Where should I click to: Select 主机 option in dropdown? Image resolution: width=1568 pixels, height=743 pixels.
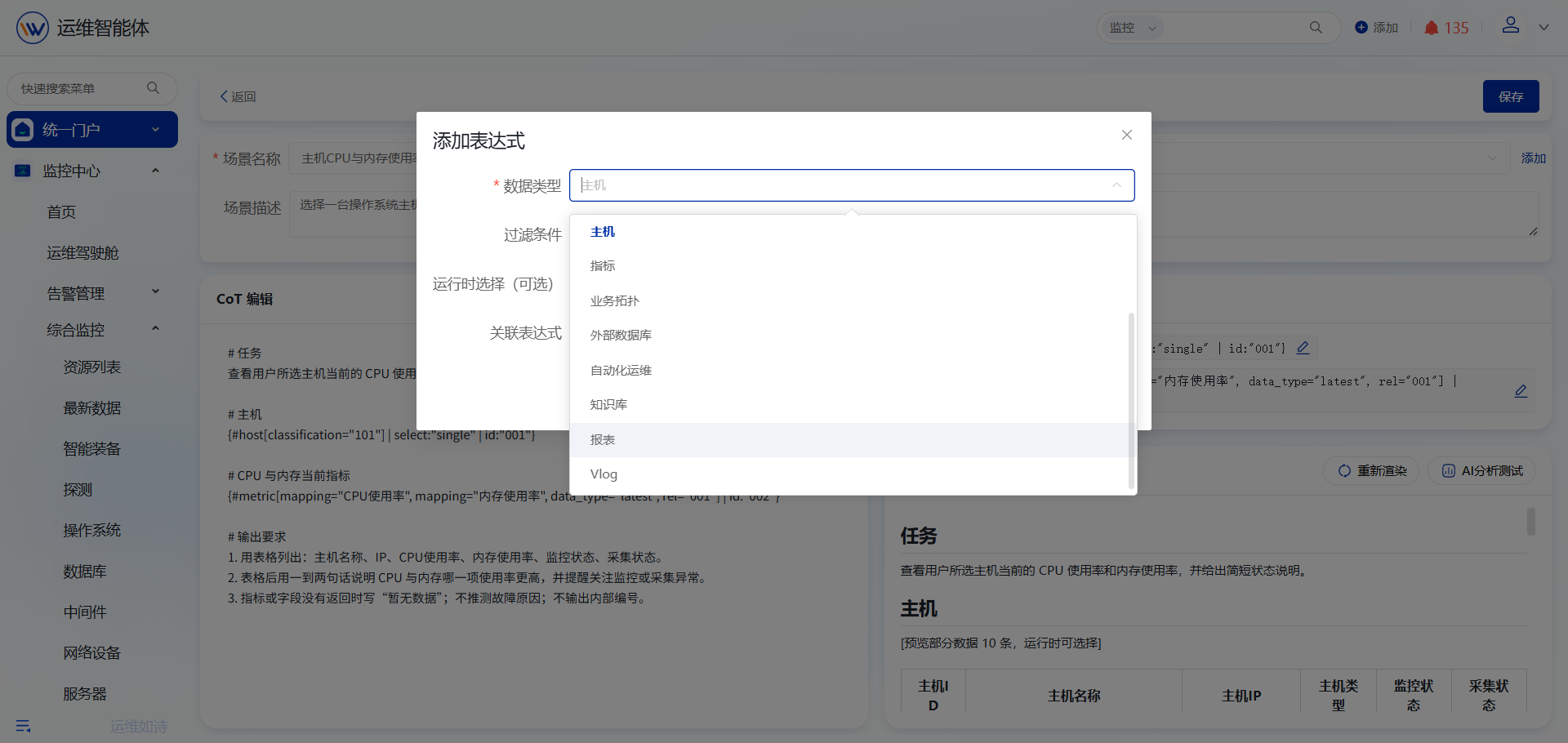click(x=849, y=232)
